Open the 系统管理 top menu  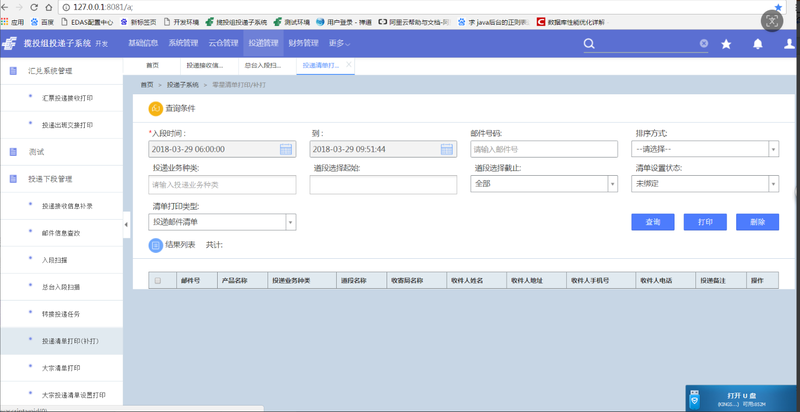click(183, 43)
